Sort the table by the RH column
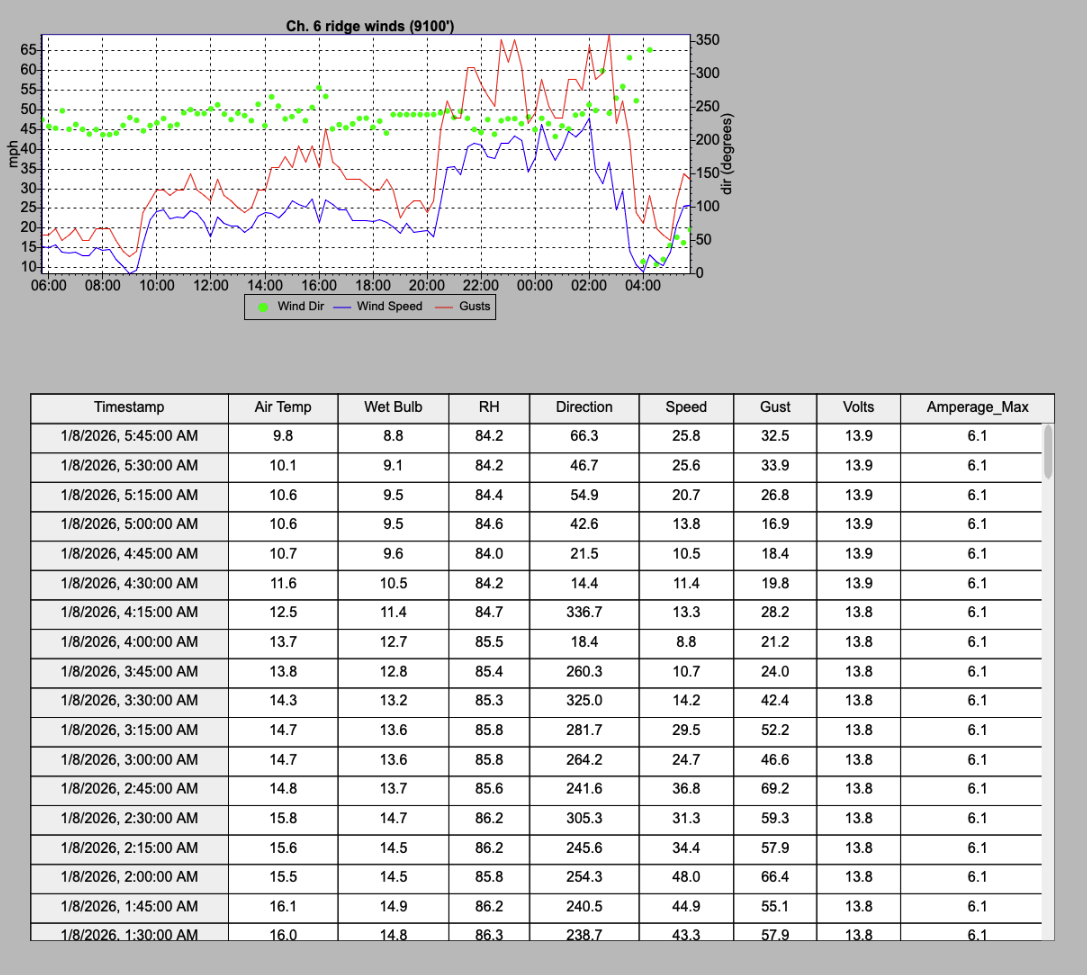This screenshot has height=975, width=1087. [x=488, y=407]
